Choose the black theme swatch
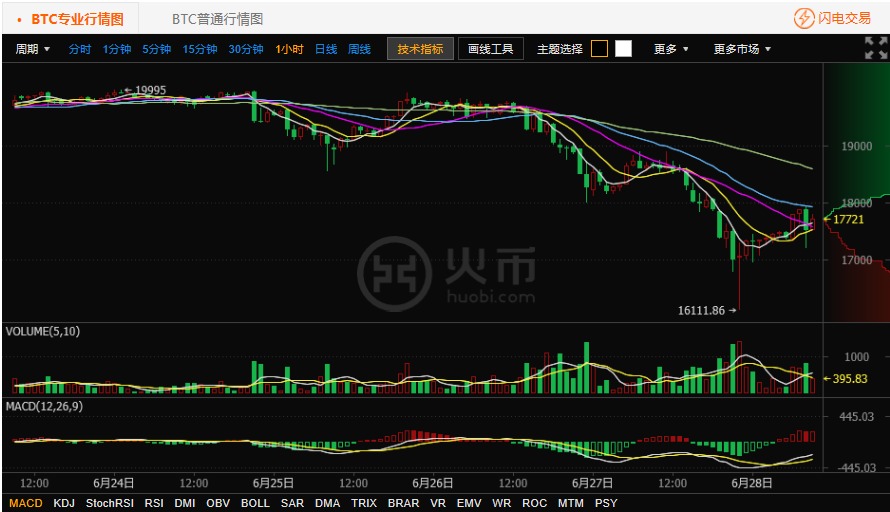Viewport: 890px width, 512px height. 599,49
